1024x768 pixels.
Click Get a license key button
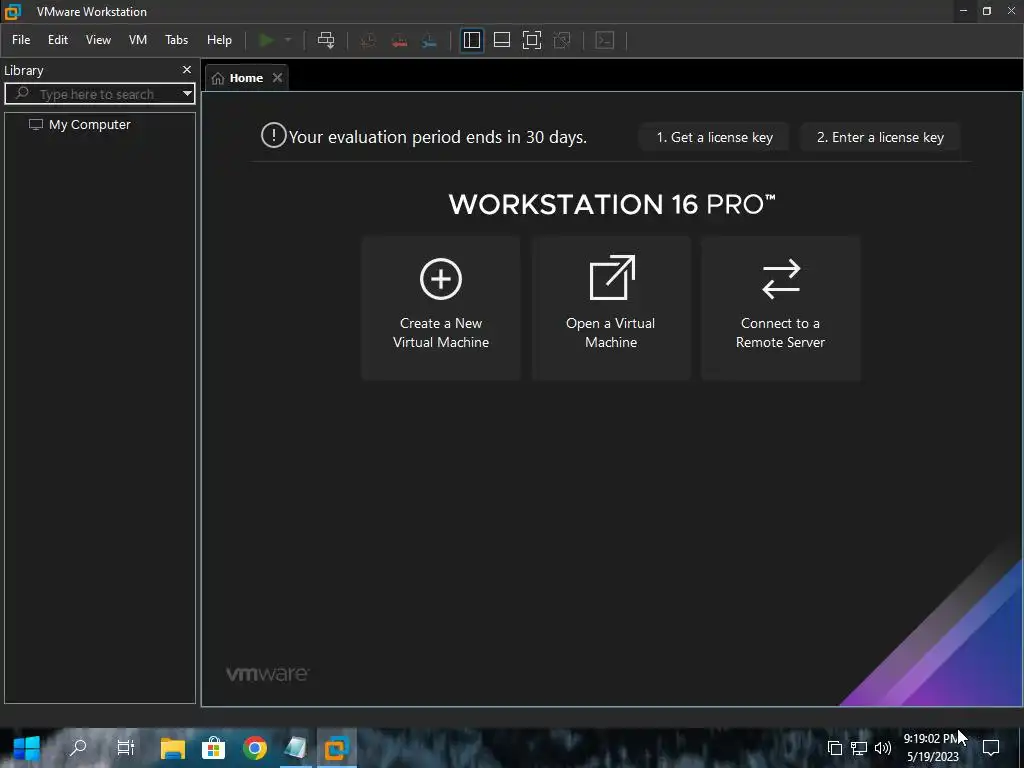tap(714, 137)
